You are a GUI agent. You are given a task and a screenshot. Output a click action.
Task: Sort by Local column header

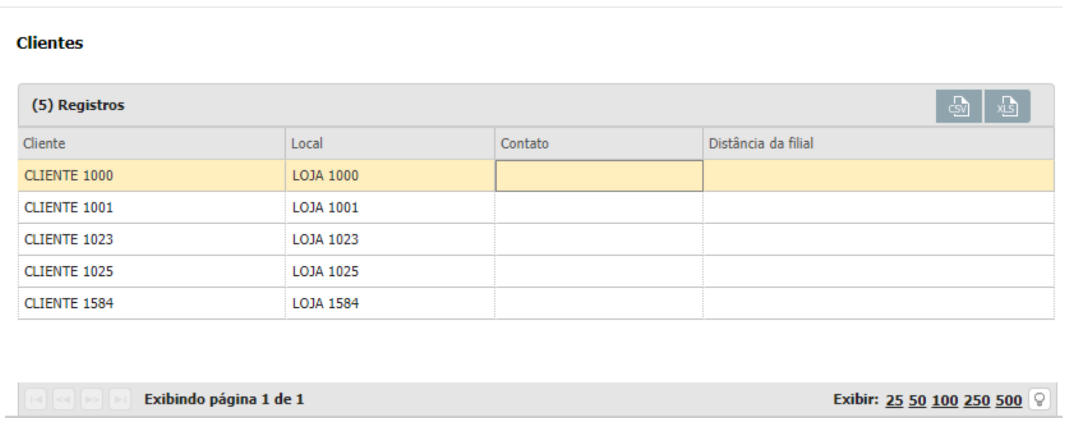(x=307, y=144)
